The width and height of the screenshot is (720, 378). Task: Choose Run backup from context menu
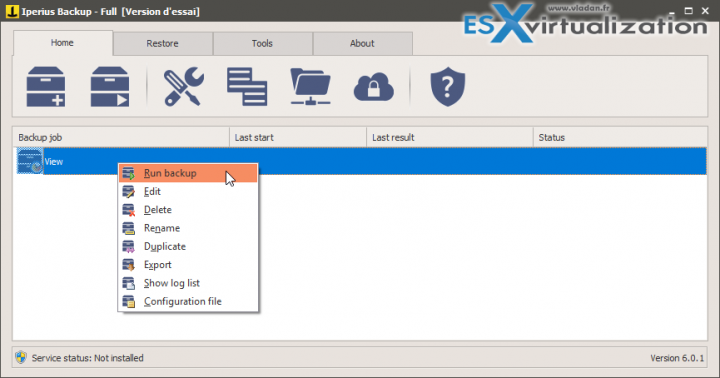[x=188, y=173]
